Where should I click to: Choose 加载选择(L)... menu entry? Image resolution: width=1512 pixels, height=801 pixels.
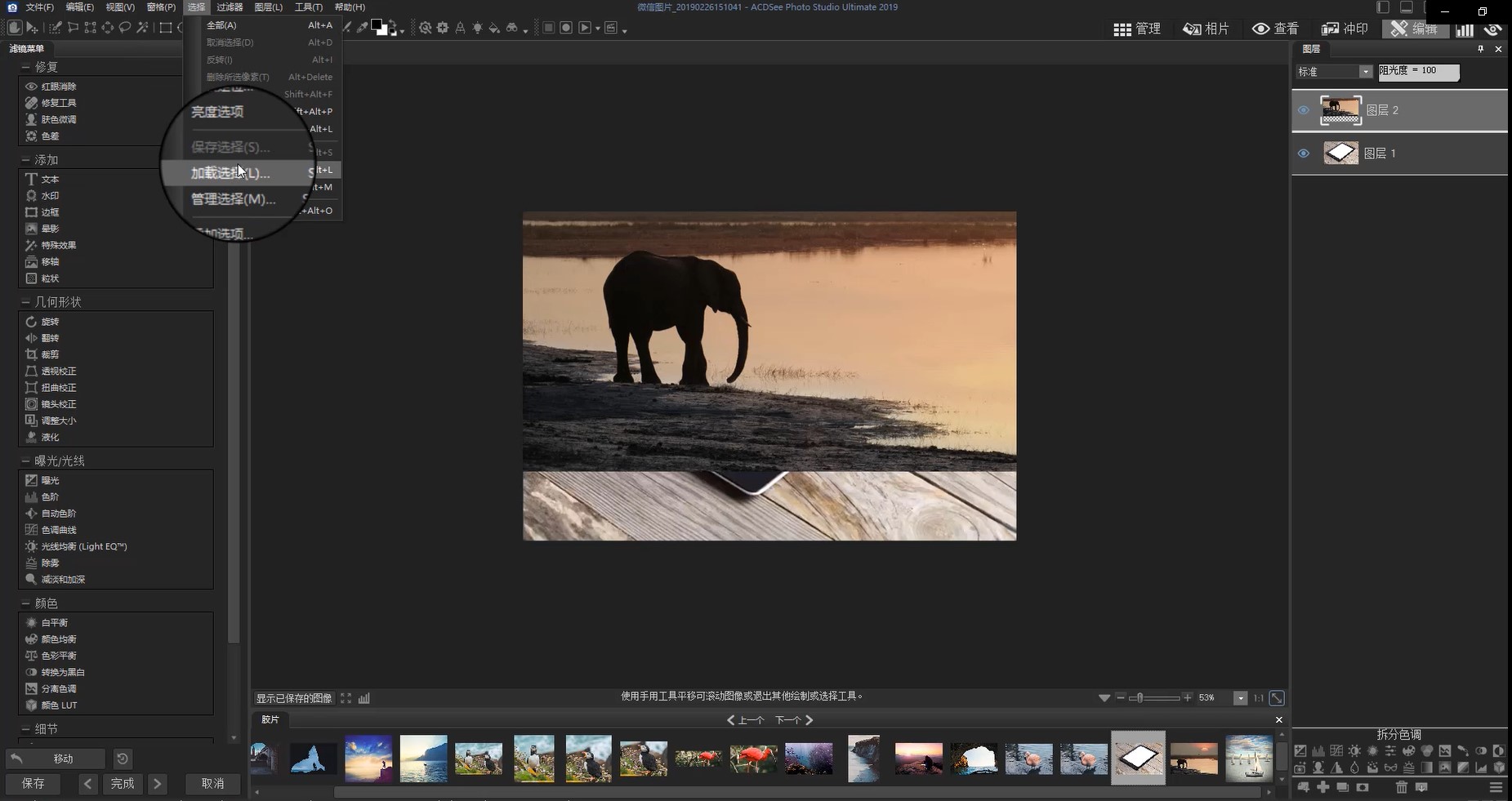tap(251, 171)
